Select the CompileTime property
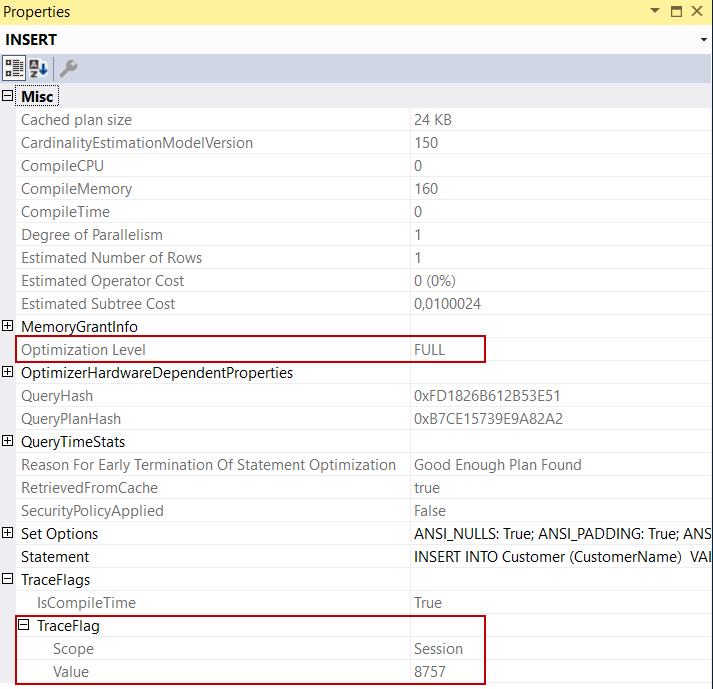Image resolution: width=713 pixels, height=689 pixels. (65, 212)
